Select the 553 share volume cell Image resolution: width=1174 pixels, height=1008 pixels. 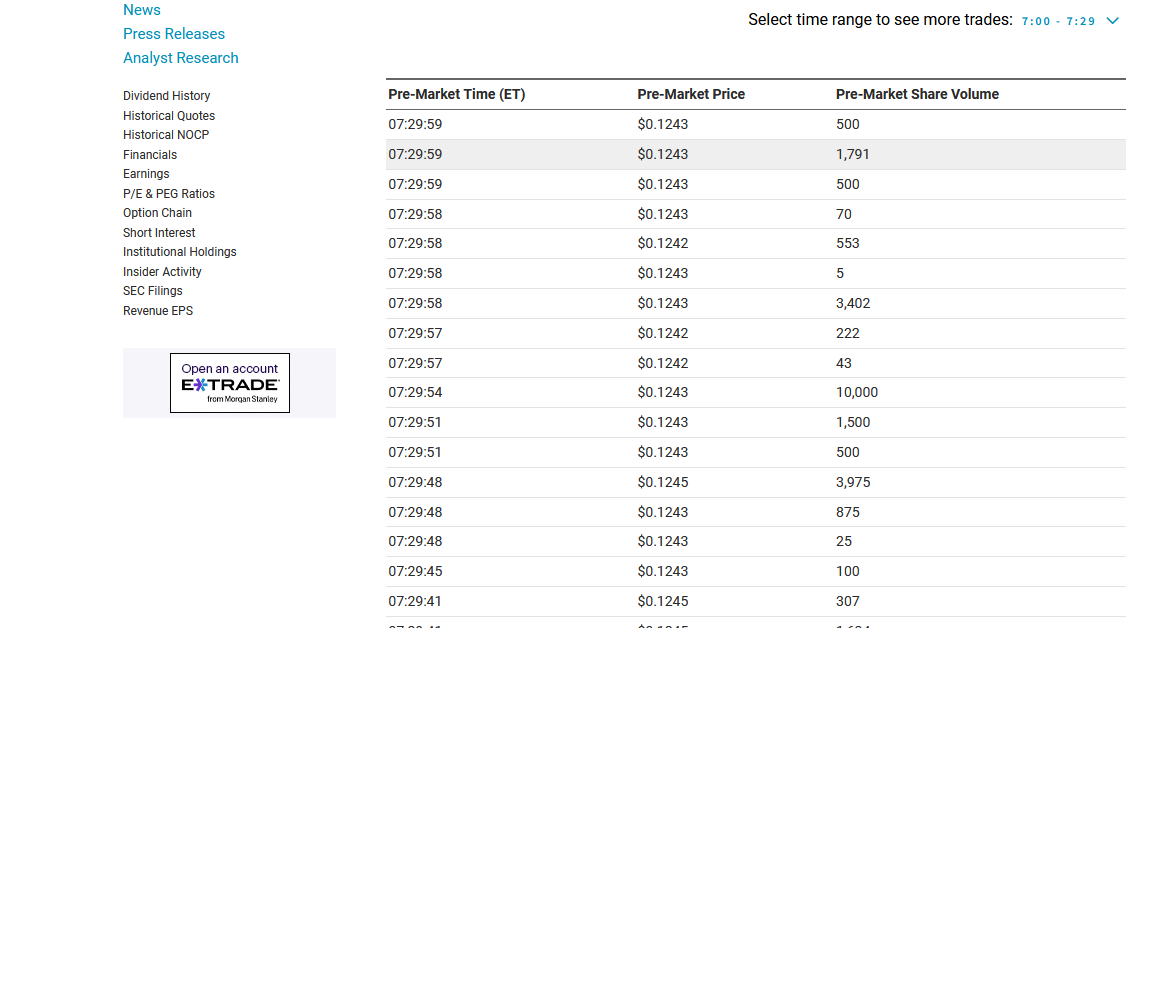click(848, 243)
